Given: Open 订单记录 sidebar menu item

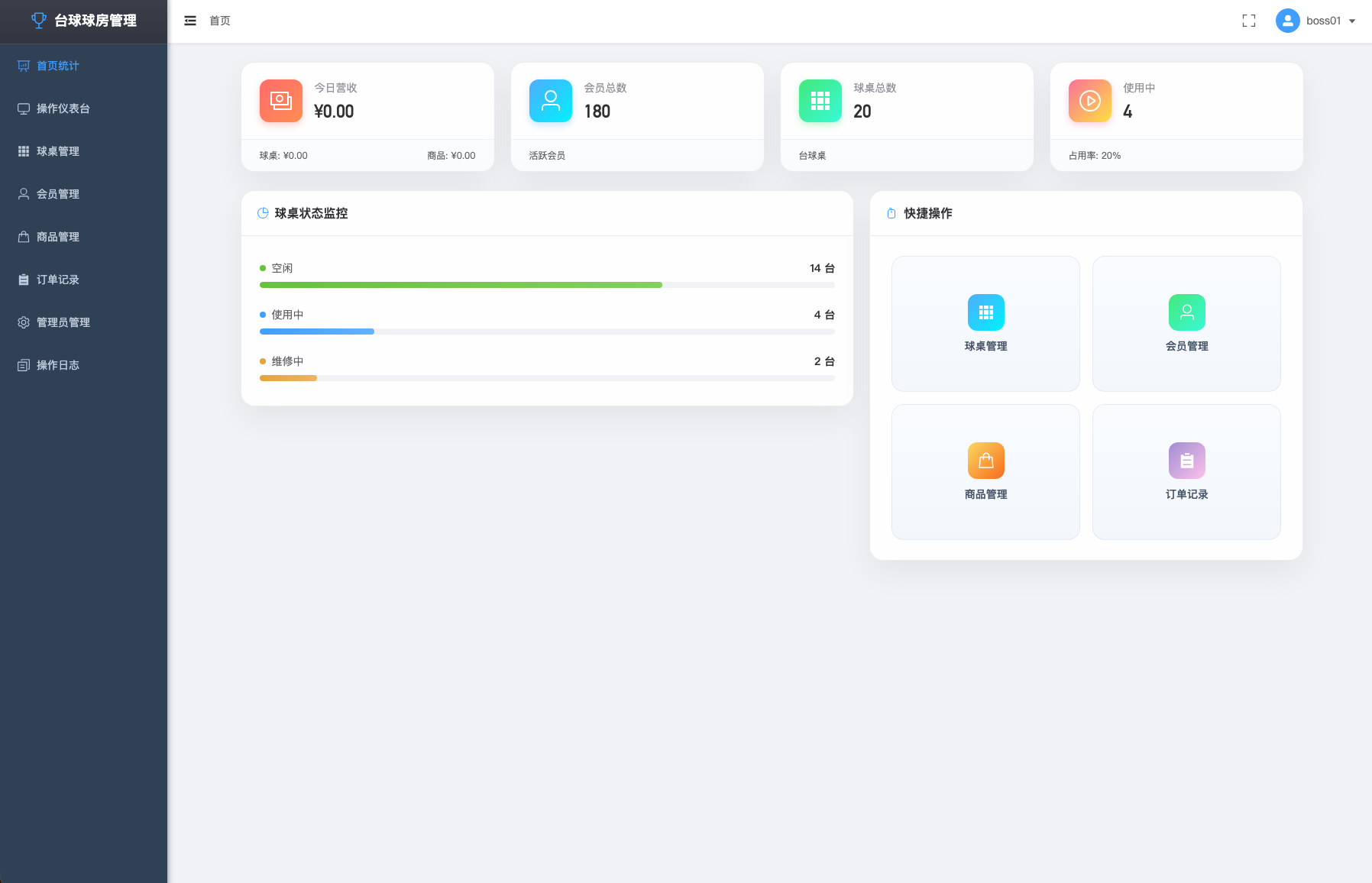Looking at the screenshot, I should [83, 280].
